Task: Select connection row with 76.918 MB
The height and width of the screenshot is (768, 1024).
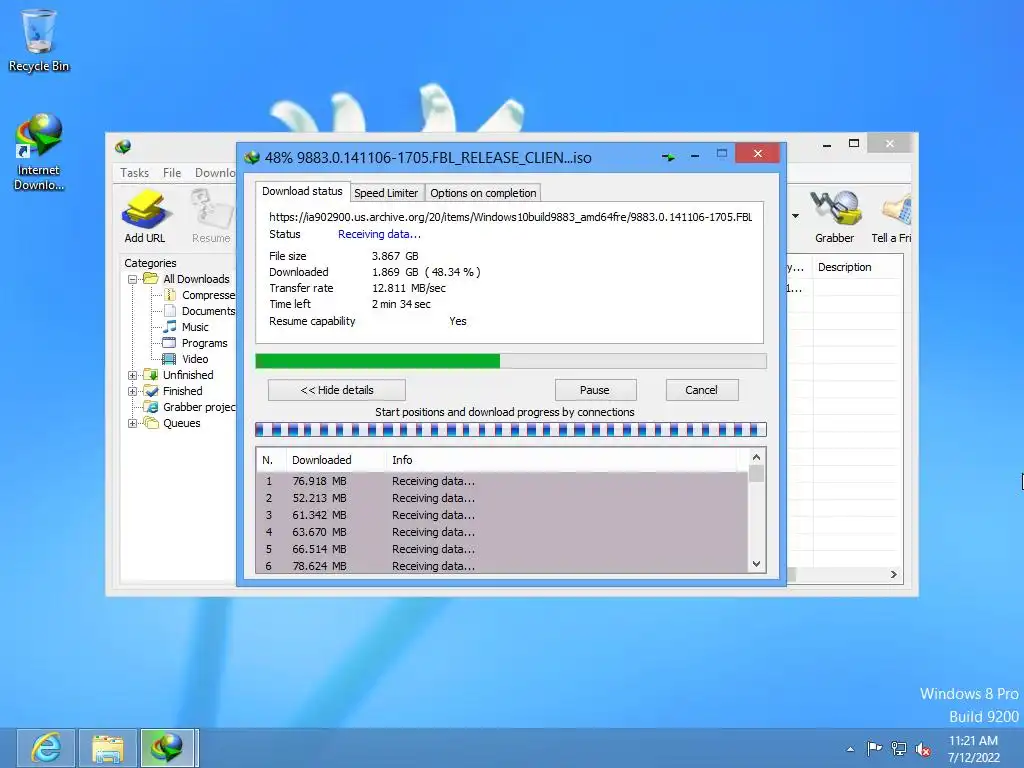Action: click(x=502, y=481)
